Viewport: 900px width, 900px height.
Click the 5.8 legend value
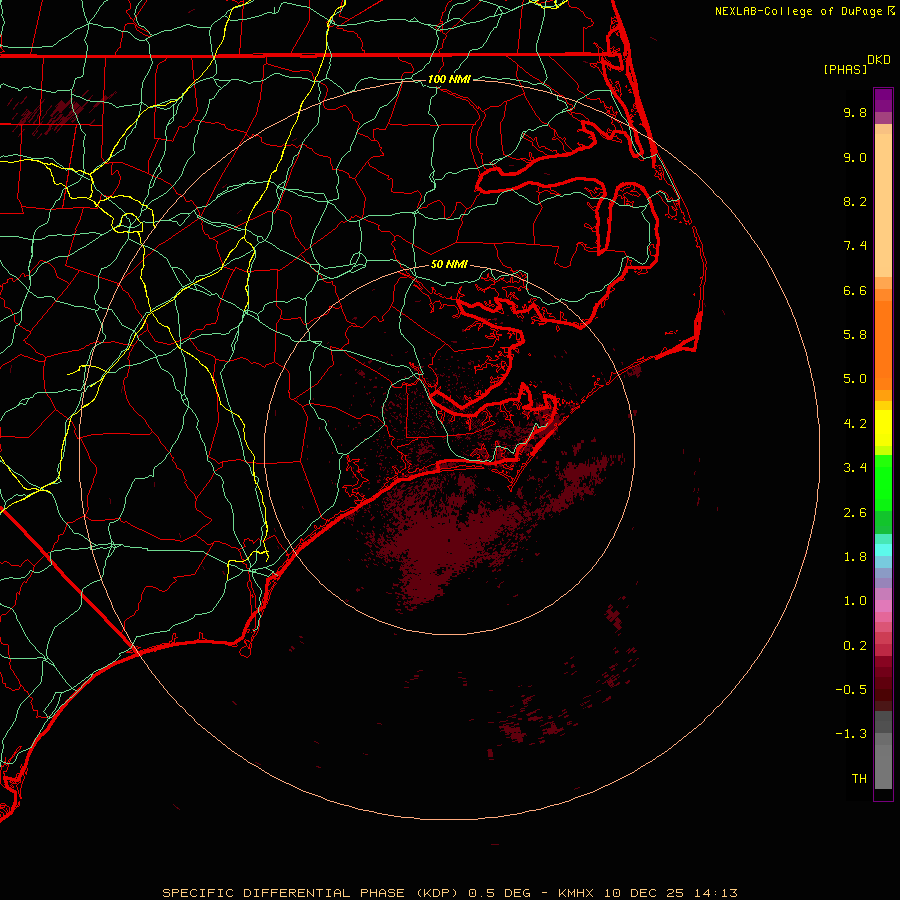(x=855, y=335)
